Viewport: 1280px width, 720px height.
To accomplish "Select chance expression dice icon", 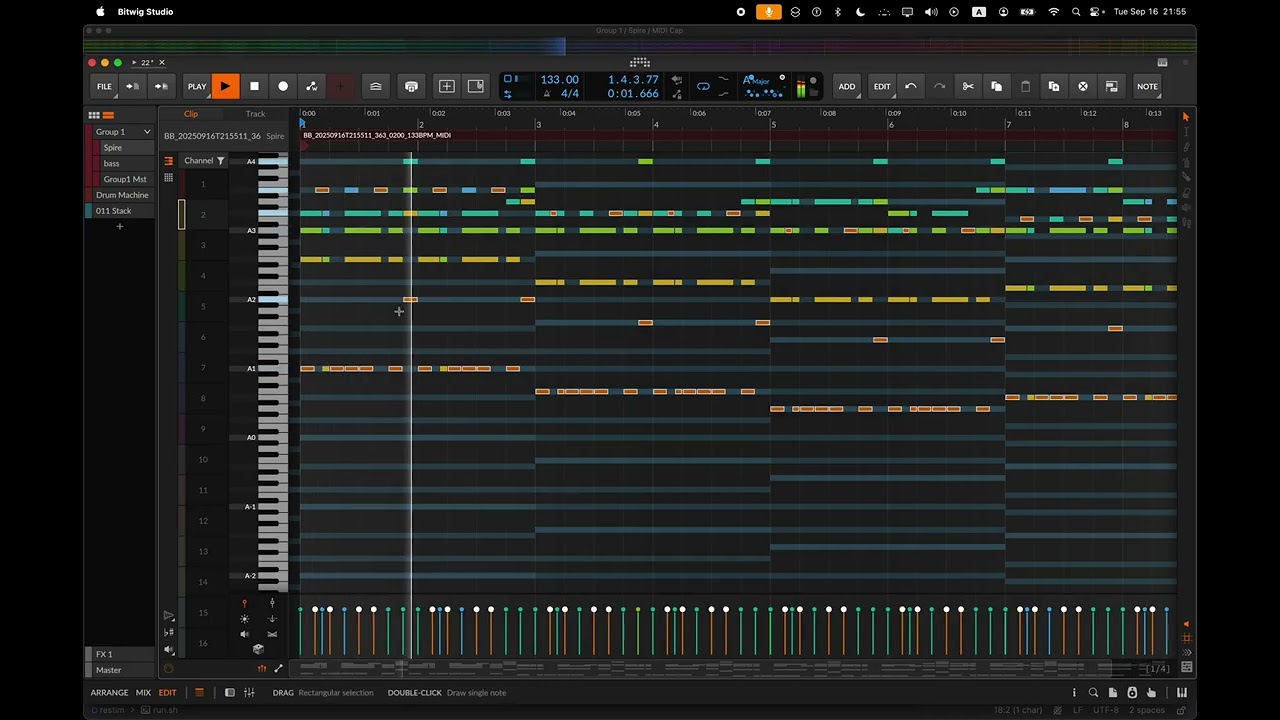I will coord(258,649).
